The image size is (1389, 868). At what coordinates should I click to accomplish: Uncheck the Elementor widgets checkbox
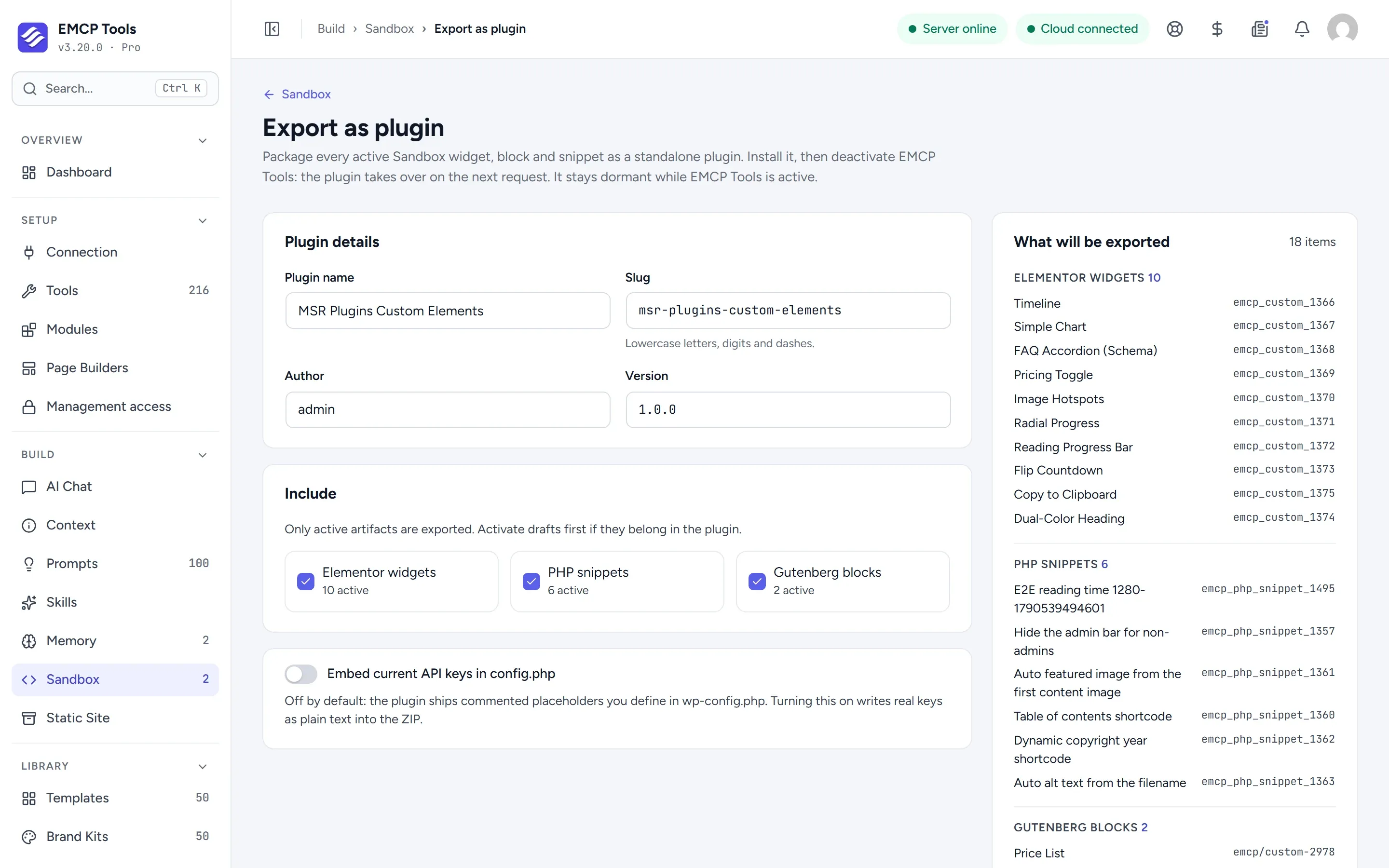[x=306, y=582]
